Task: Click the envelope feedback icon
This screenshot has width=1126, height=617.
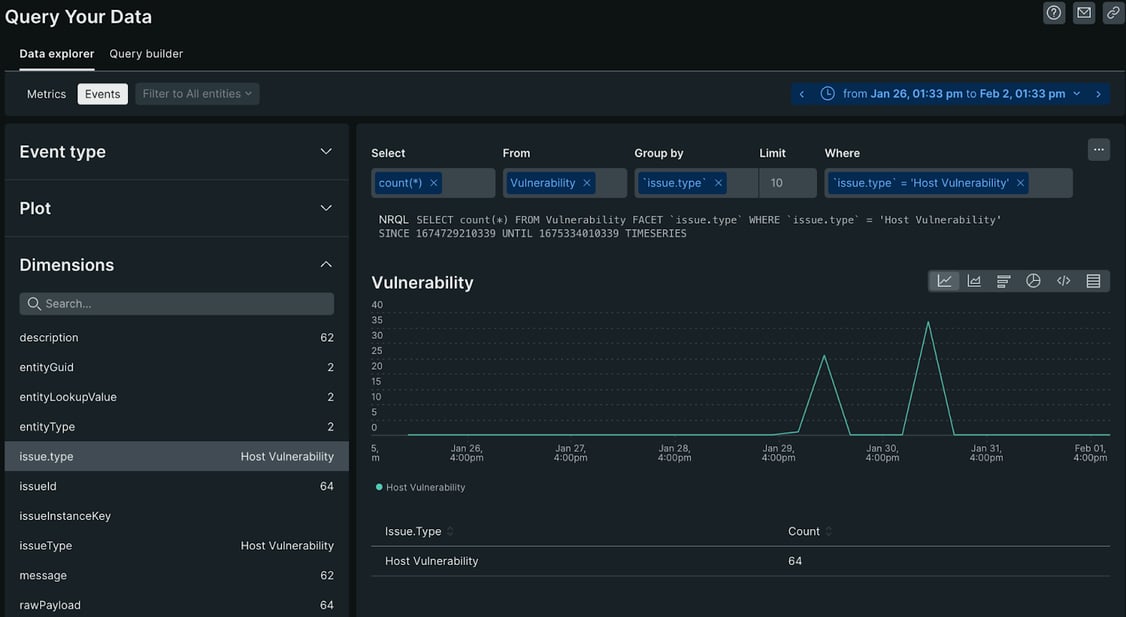Action: coord(1083,12)
